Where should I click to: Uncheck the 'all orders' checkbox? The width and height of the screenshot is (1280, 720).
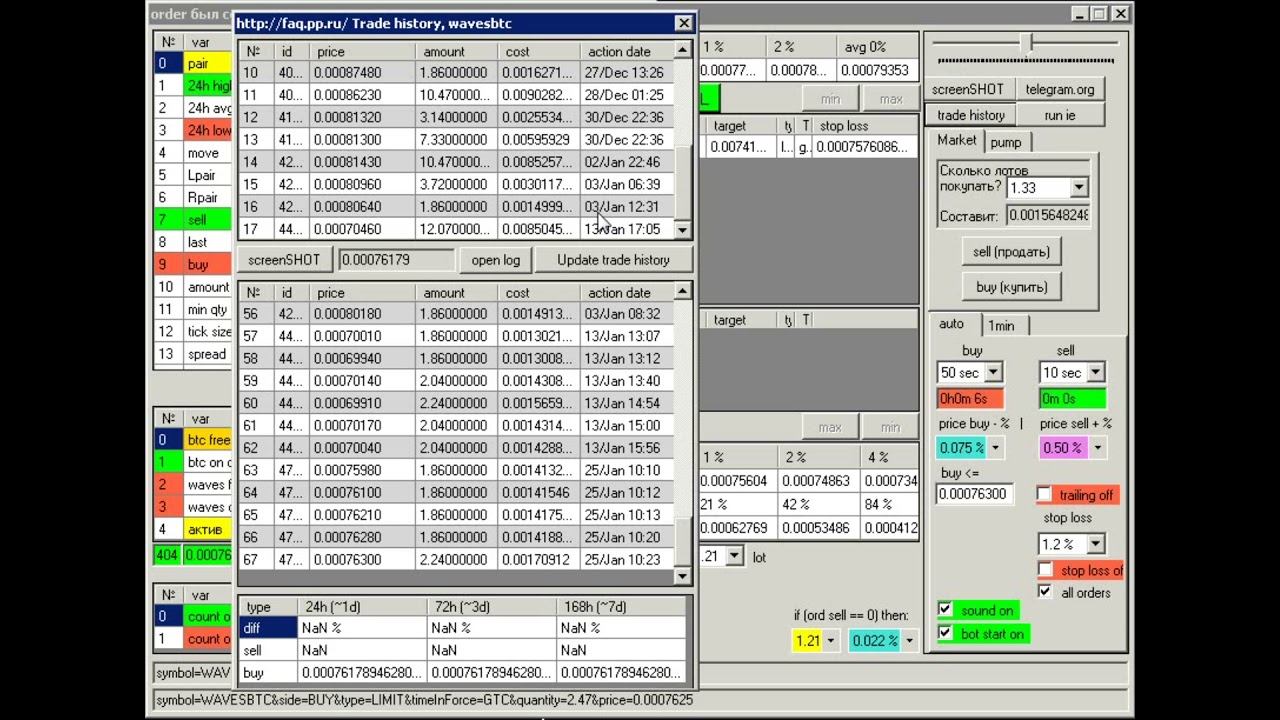point(1044,592)
